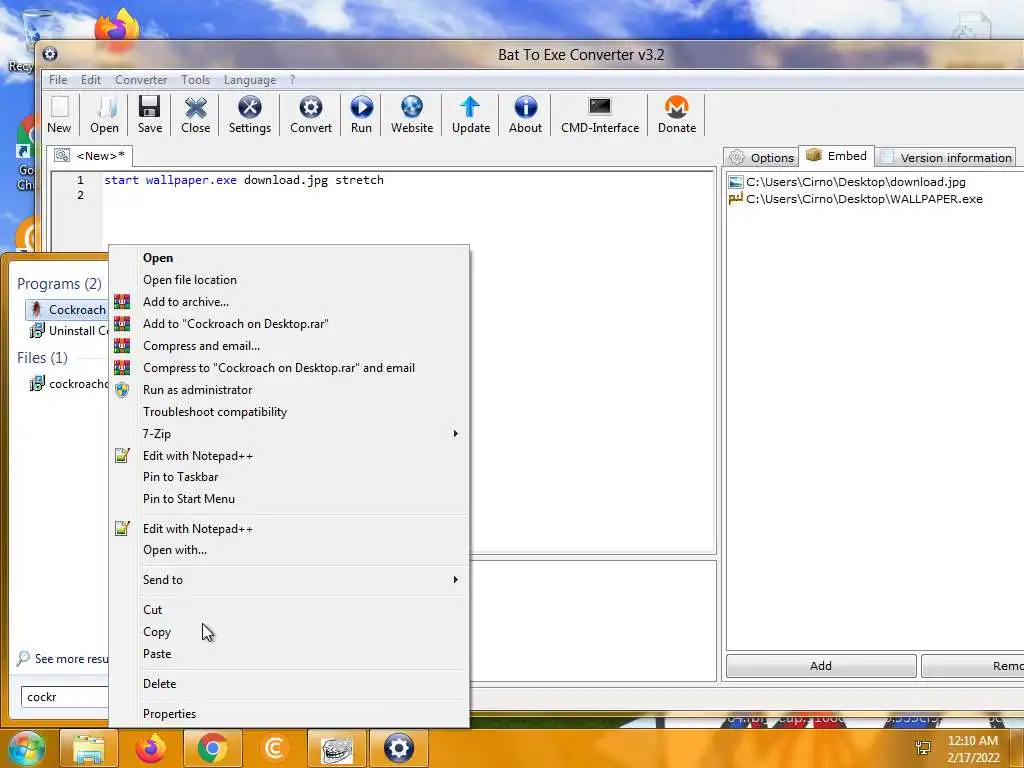Launch the CMD-Interface
This screenshot has width=1024, height=768.
[x=600, y=115]
